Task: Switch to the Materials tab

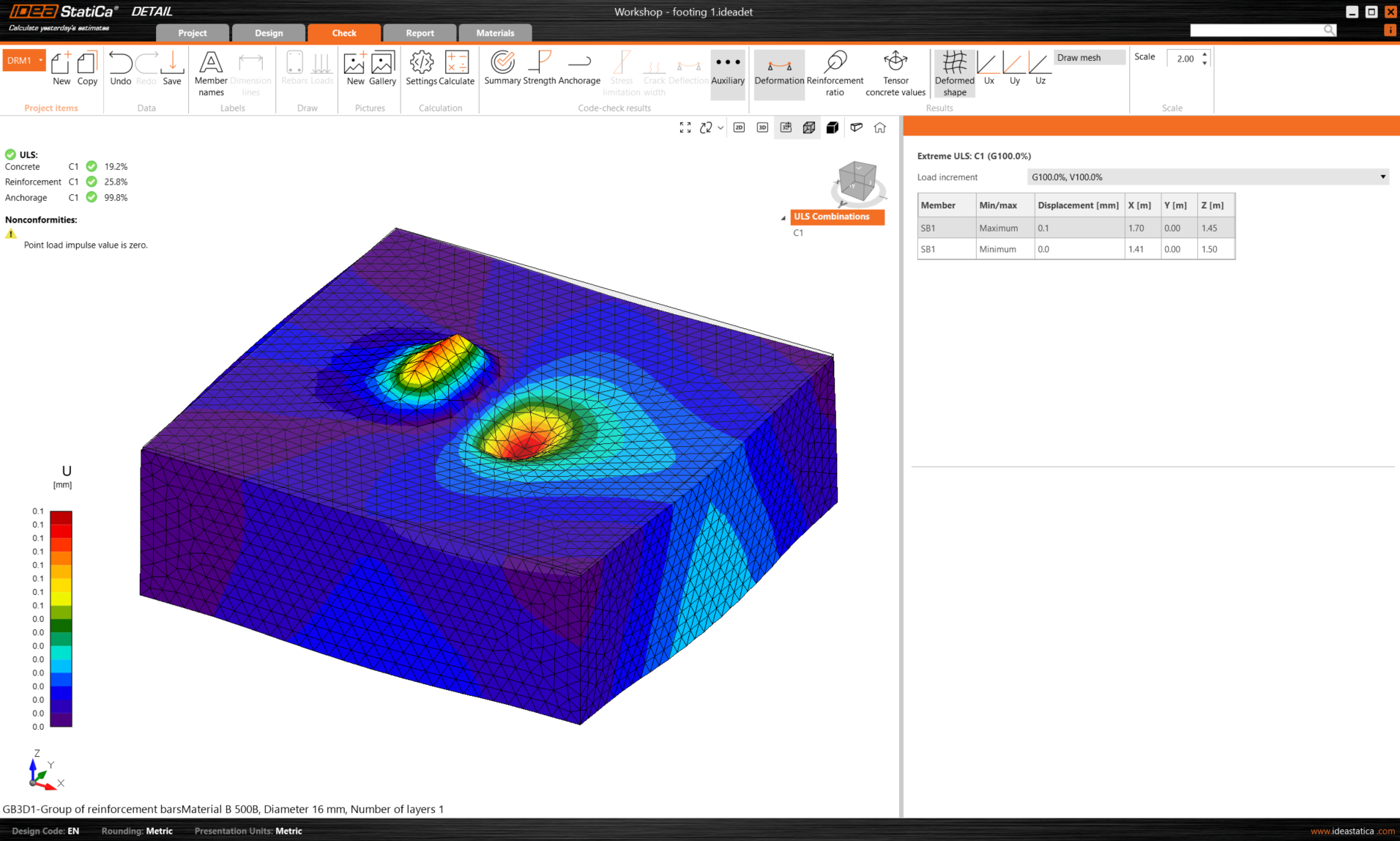Action: pyautogui.click(x=495, y=33)
